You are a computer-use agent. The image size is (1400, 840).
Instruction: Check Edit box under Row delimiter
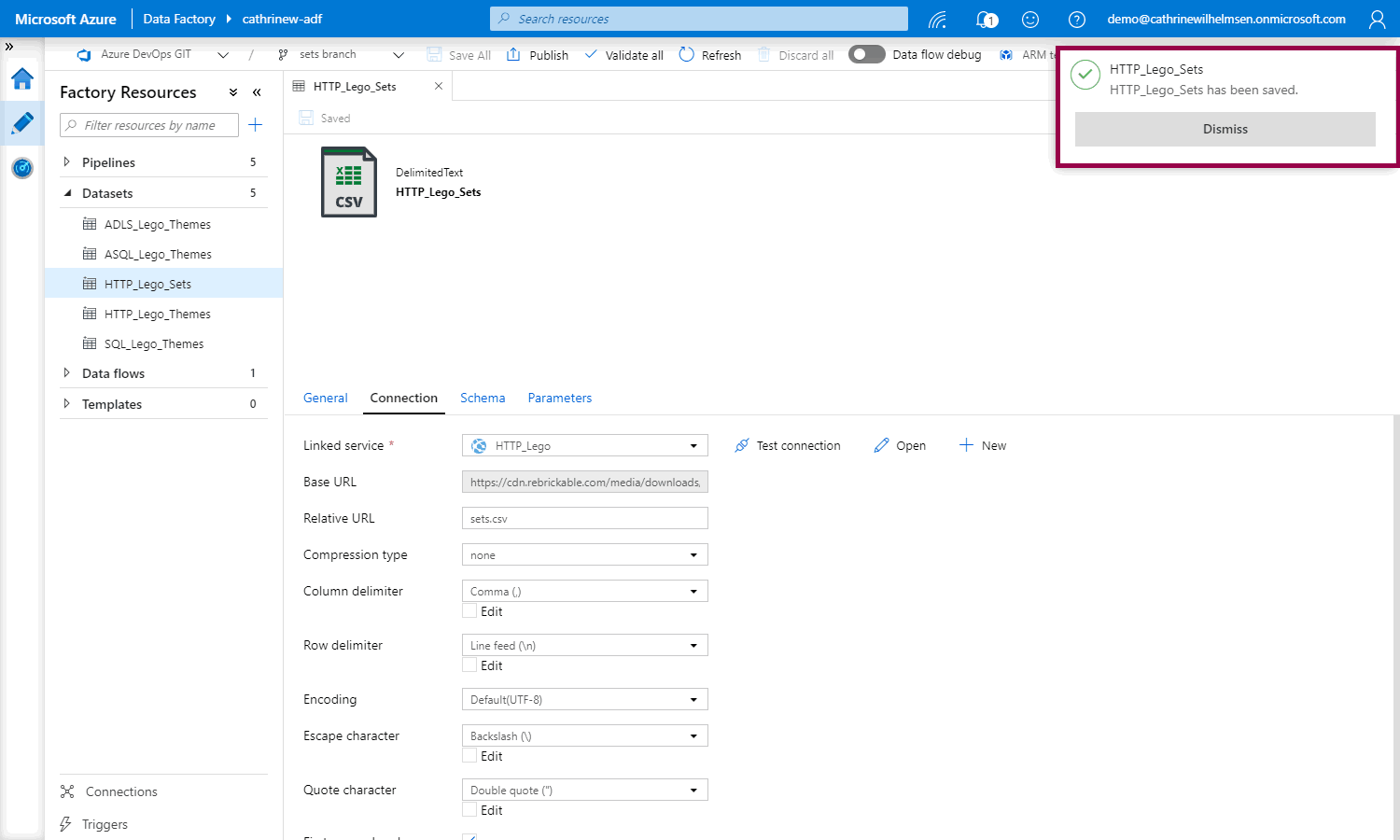tap(470, 665)
